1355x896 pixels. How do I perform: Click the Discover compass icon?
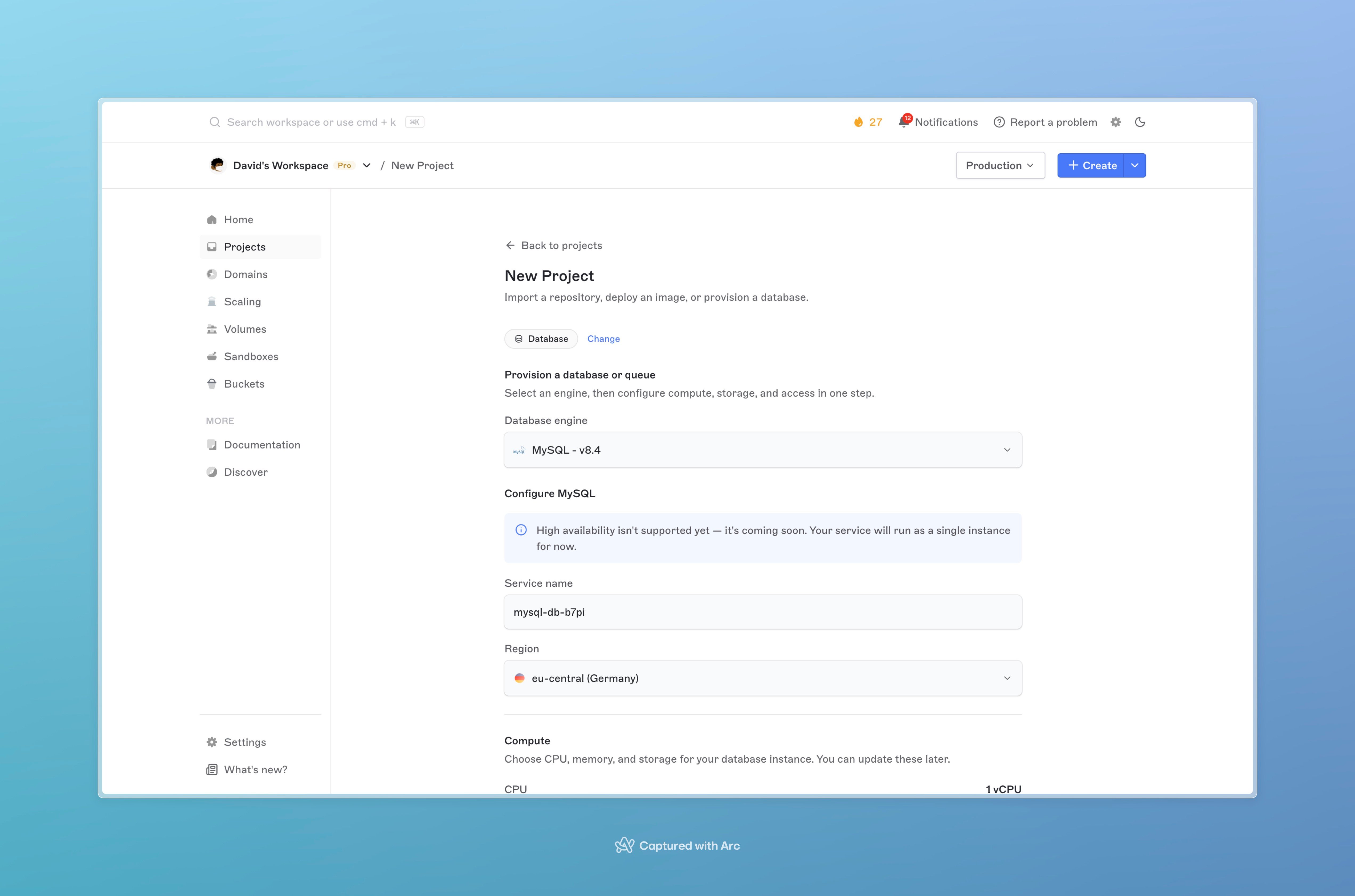click(211, 472)
